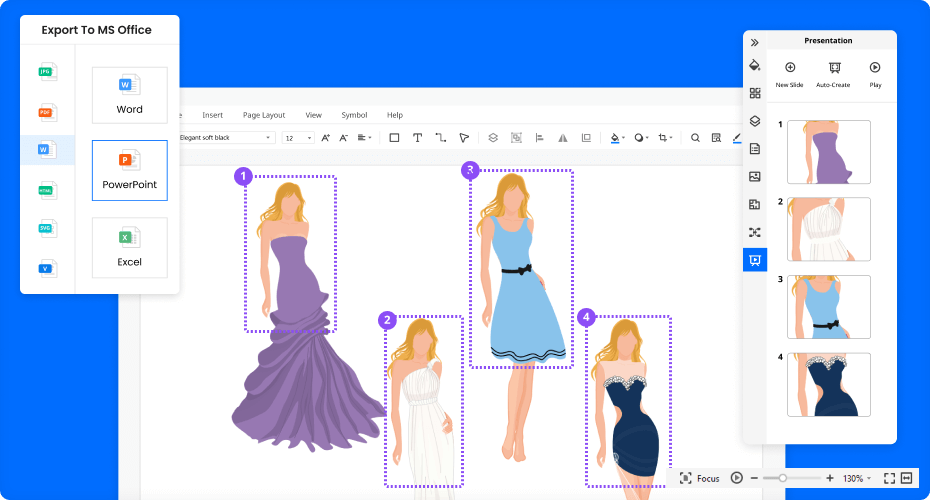
Task: Open the 'Elegant soft black' font dropdown
Action: point(225,138)
